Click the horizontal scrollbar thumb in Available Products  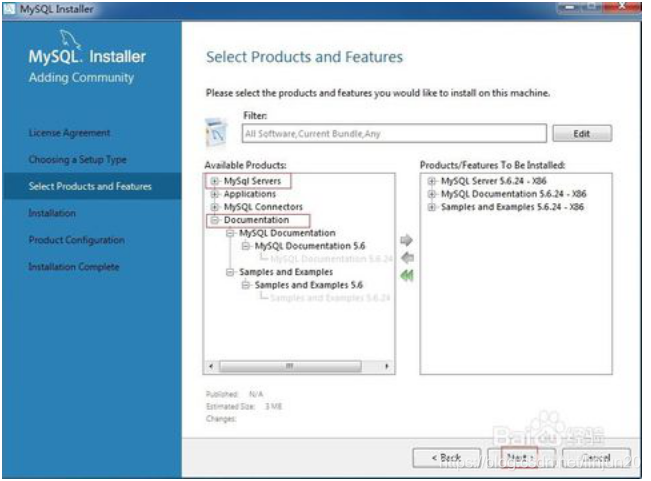(x=290, y=366)
